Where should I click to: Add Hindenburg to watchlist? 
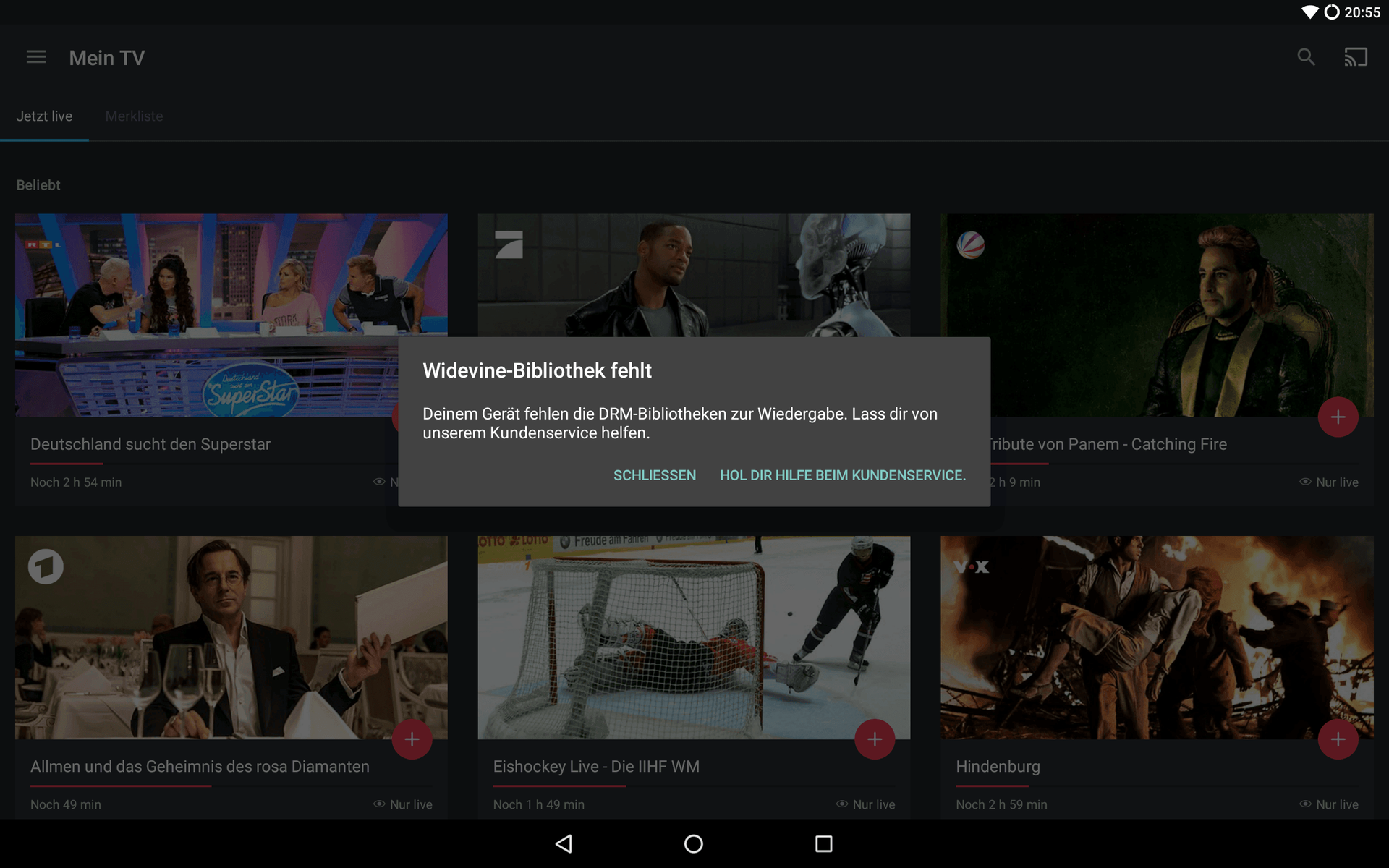[x=1338, y=739]
